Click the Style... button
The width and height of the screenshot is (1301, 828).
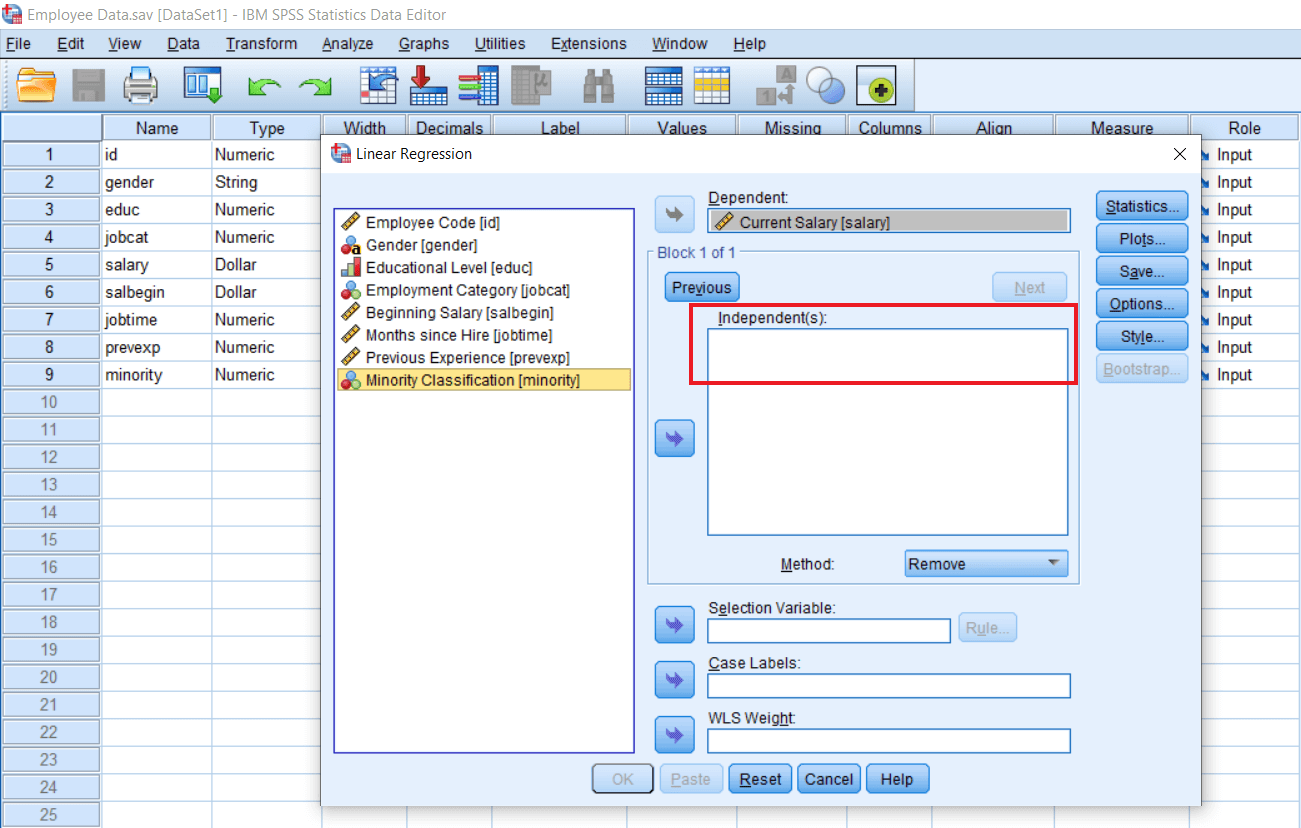(1142, 336)
